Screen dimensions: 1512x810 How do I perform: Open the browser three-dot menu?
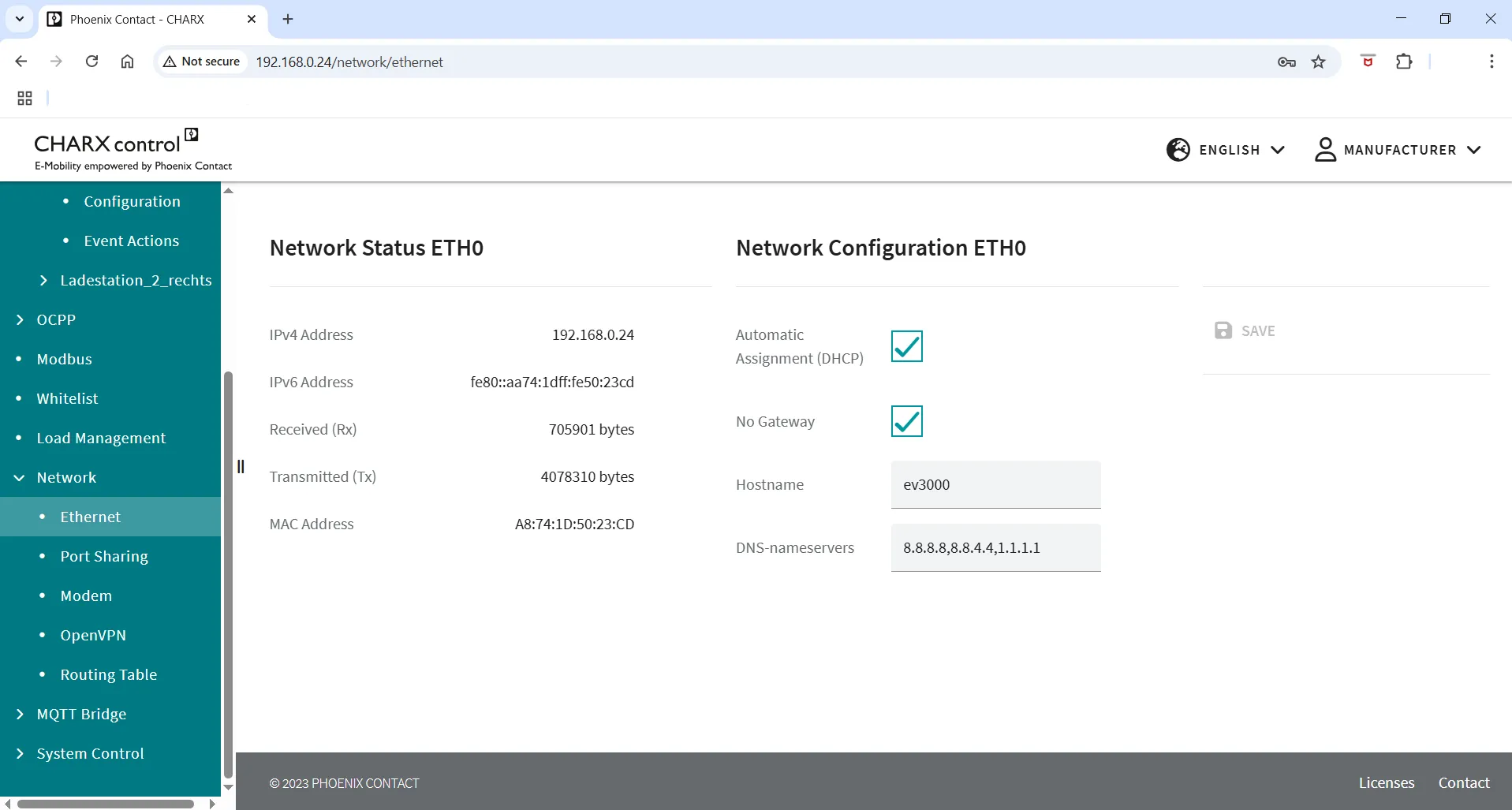[1491, 62]
